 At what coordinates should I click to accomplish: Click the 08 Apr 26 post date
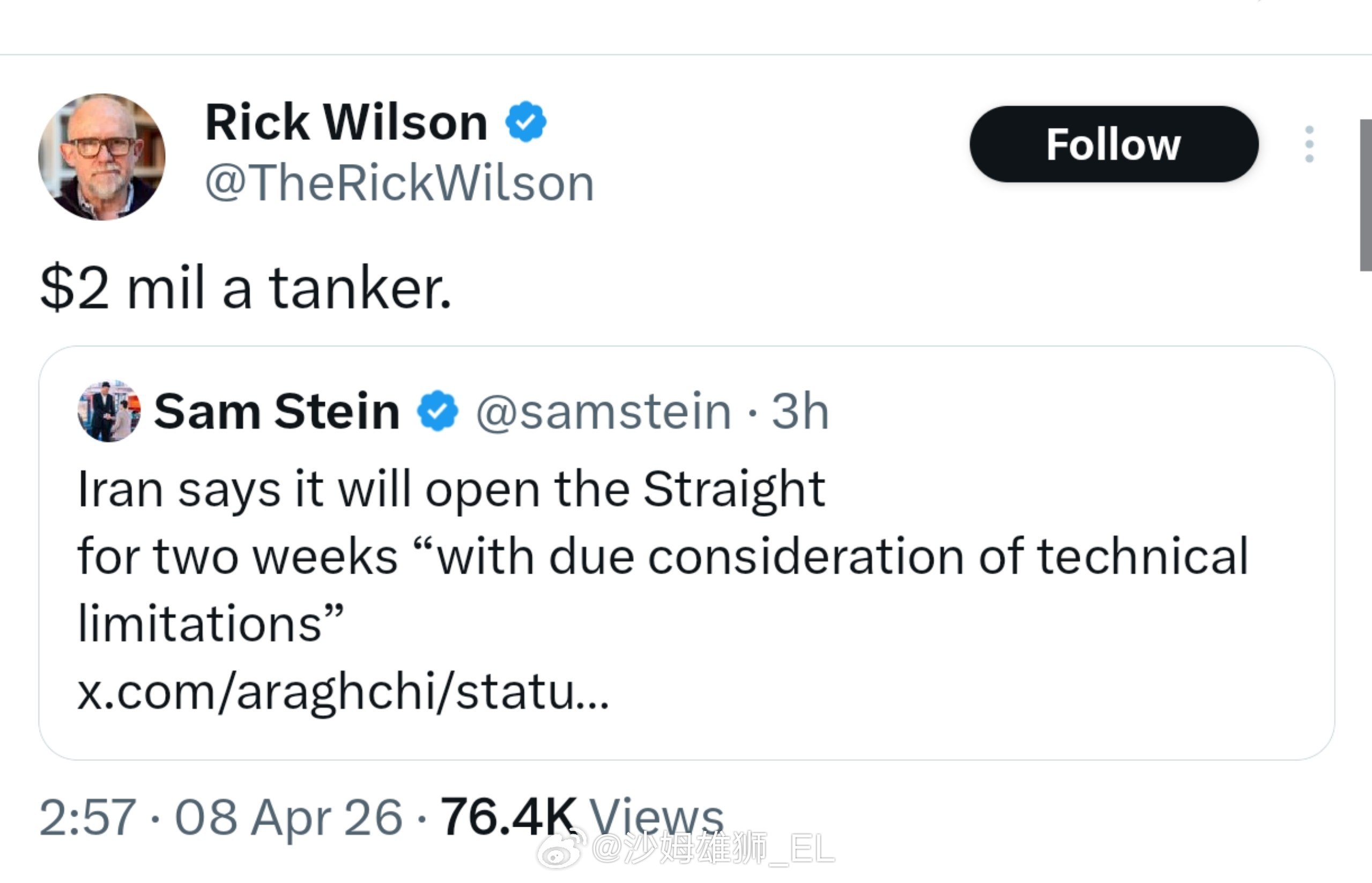pyautogui.click(x=288, y=817)
